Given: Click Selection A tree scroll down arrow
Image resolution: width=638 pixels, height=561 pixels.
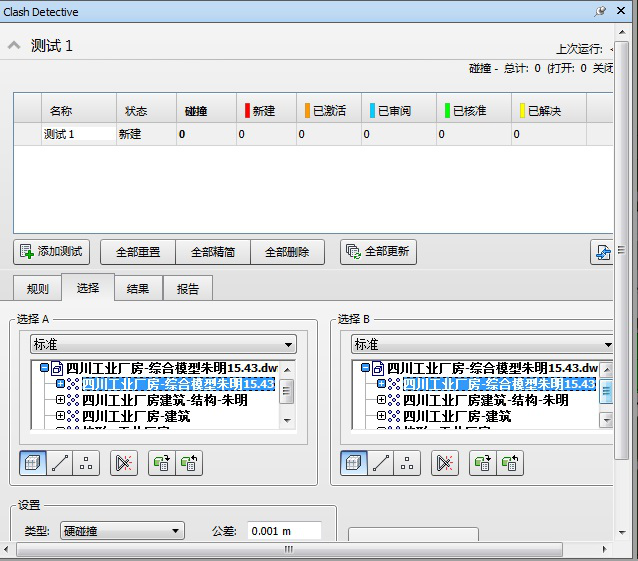Looking at the screenshot, I should 287,420.
